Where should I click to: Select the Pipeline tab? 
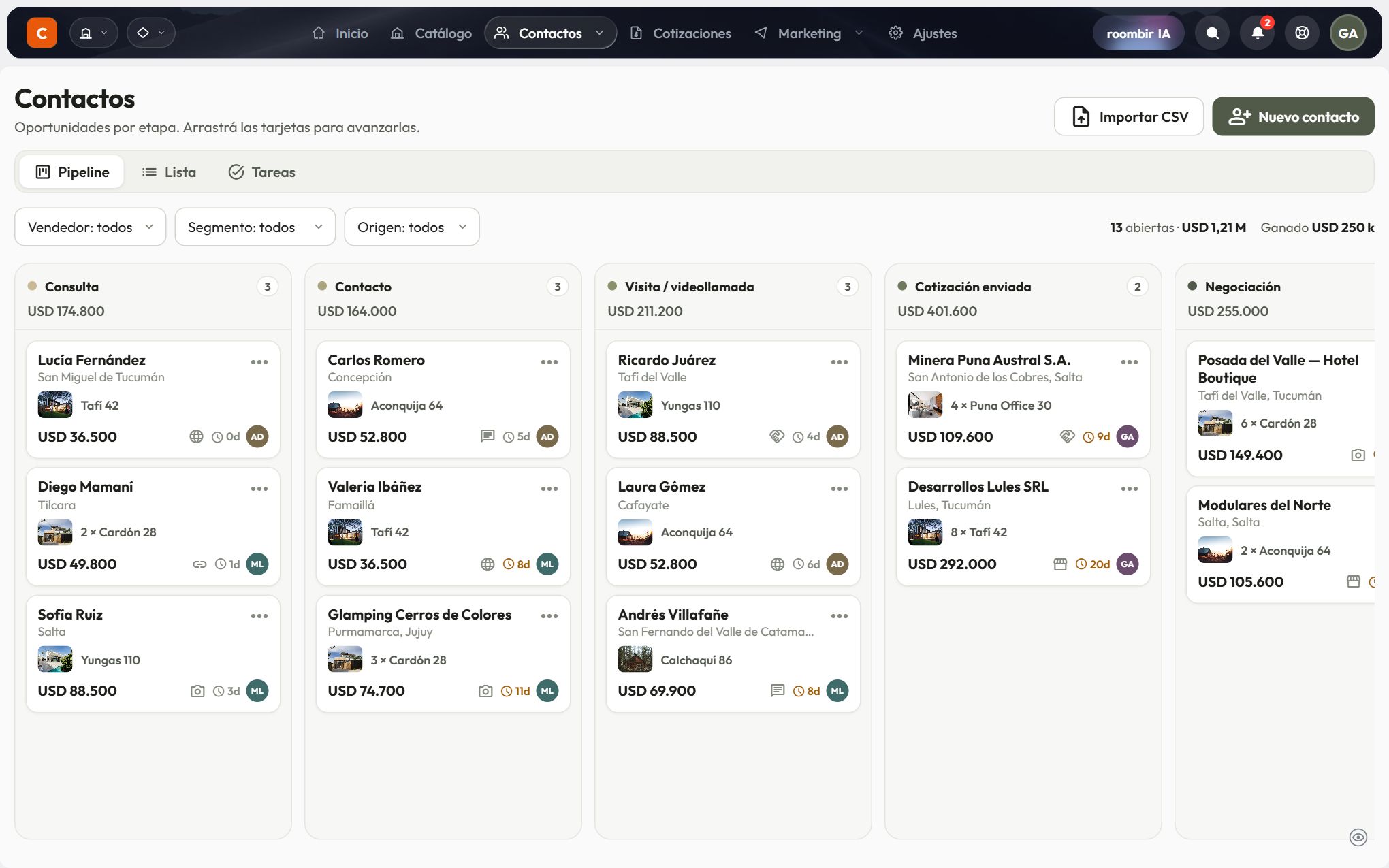point(71,172)
